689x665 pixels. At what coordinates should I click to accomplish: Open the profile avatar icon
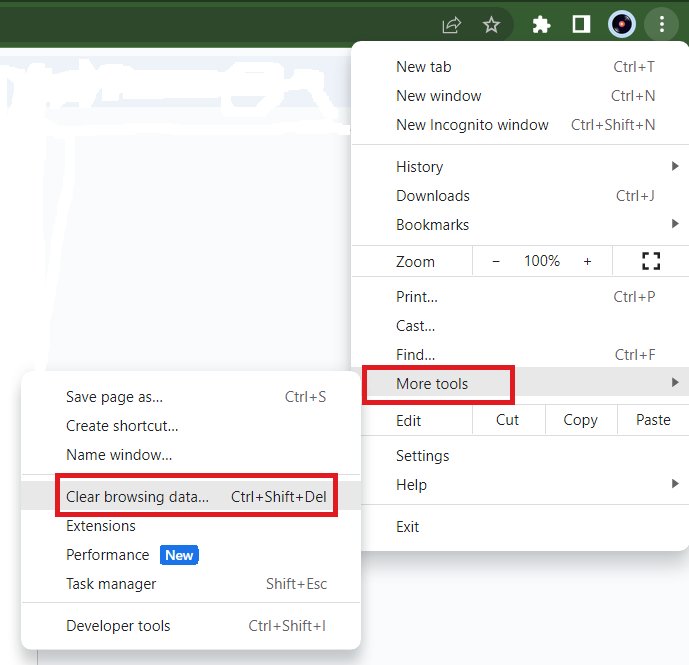(x=622, y=25)
